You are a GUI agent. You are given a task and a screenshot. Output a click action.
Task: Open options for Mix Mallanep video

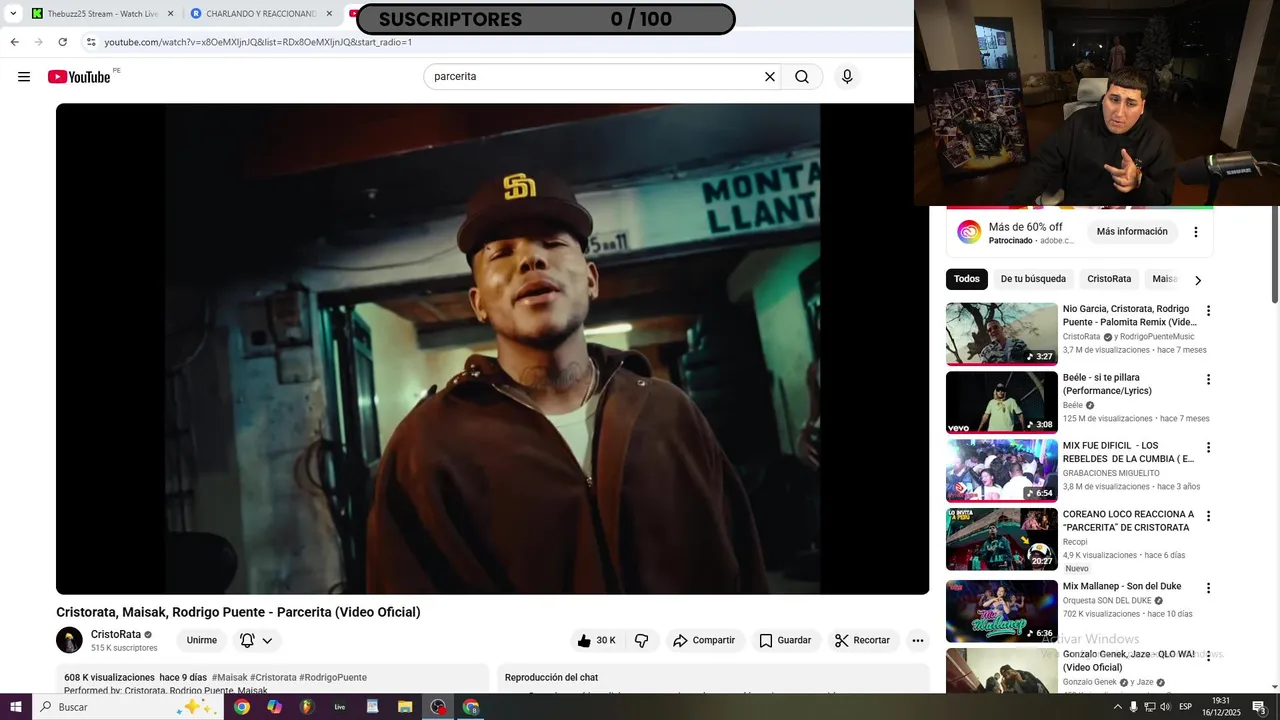(x=1208, y=588)
